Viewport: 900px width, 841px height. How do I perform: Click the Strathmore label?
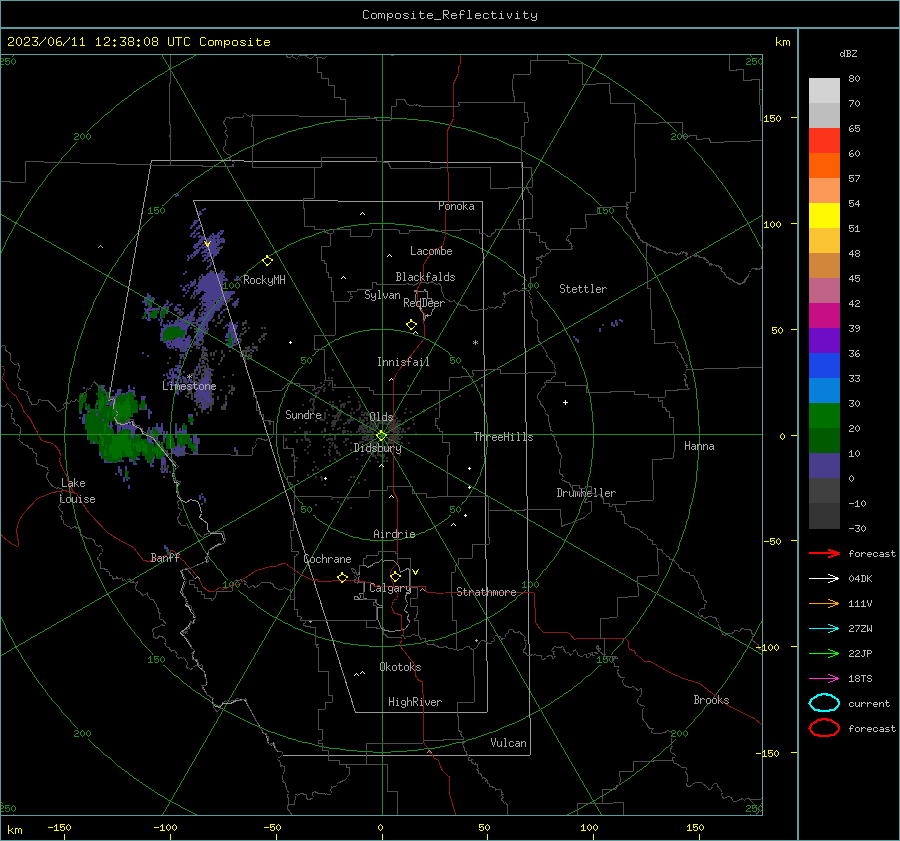(x=486, y=592)
